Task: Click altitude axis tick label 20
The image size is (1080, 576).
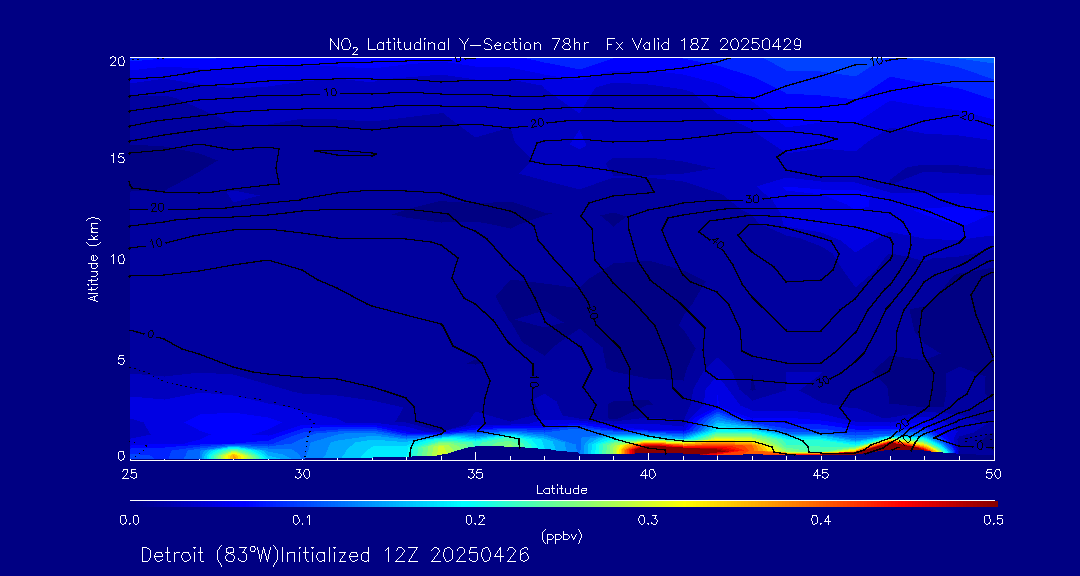Action: 117,61
